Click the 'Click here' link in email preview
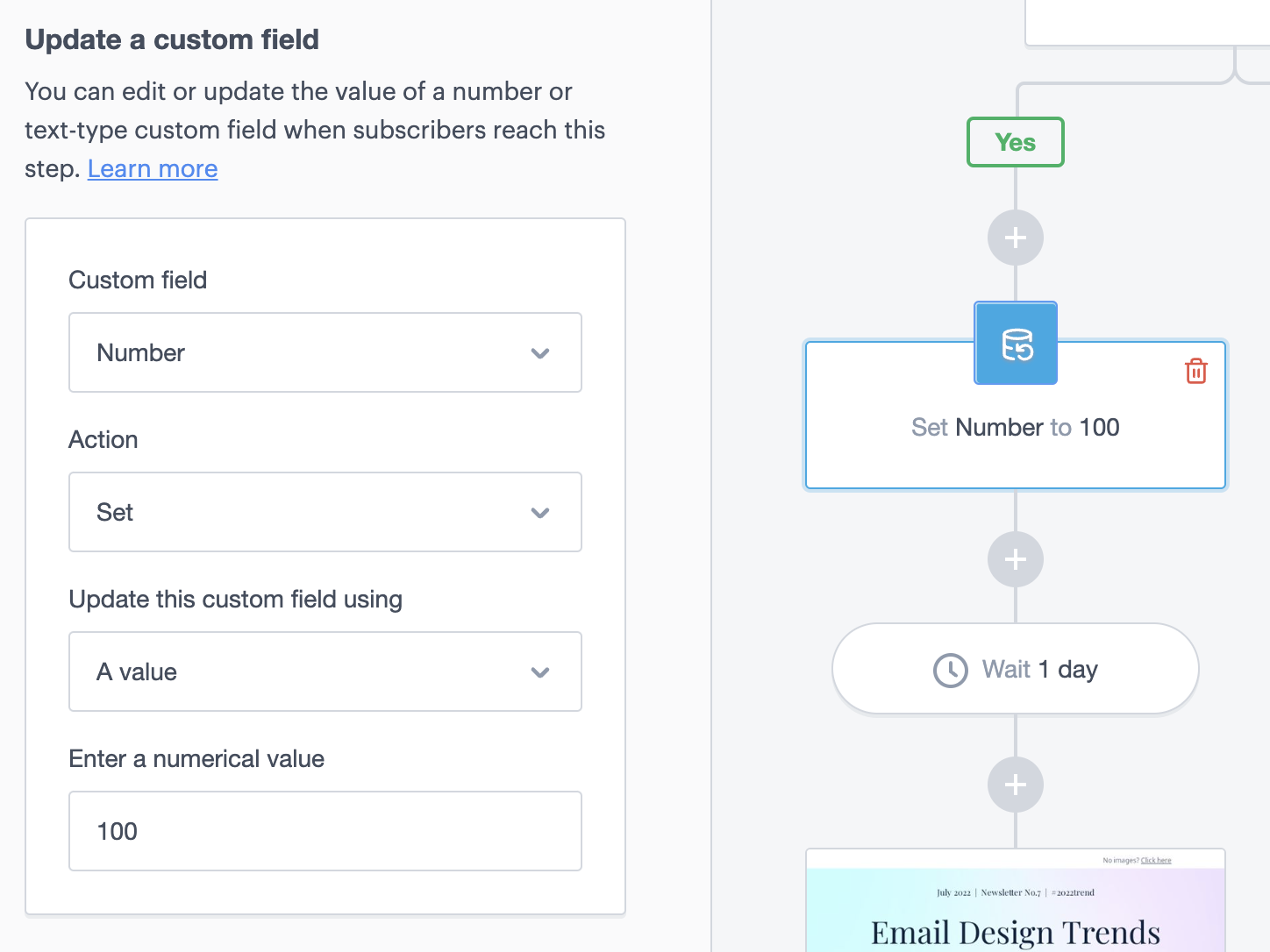This screenshot has width=1270, height=952. tap(1155, 860)
